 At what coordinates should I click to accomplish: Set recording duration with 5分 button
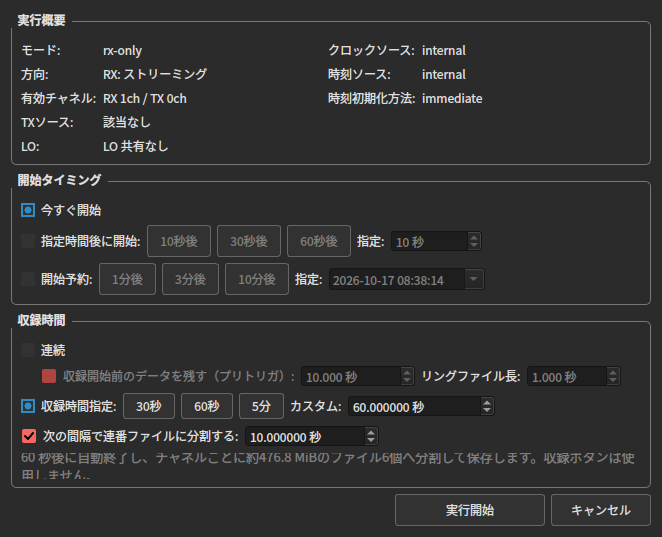261,406
